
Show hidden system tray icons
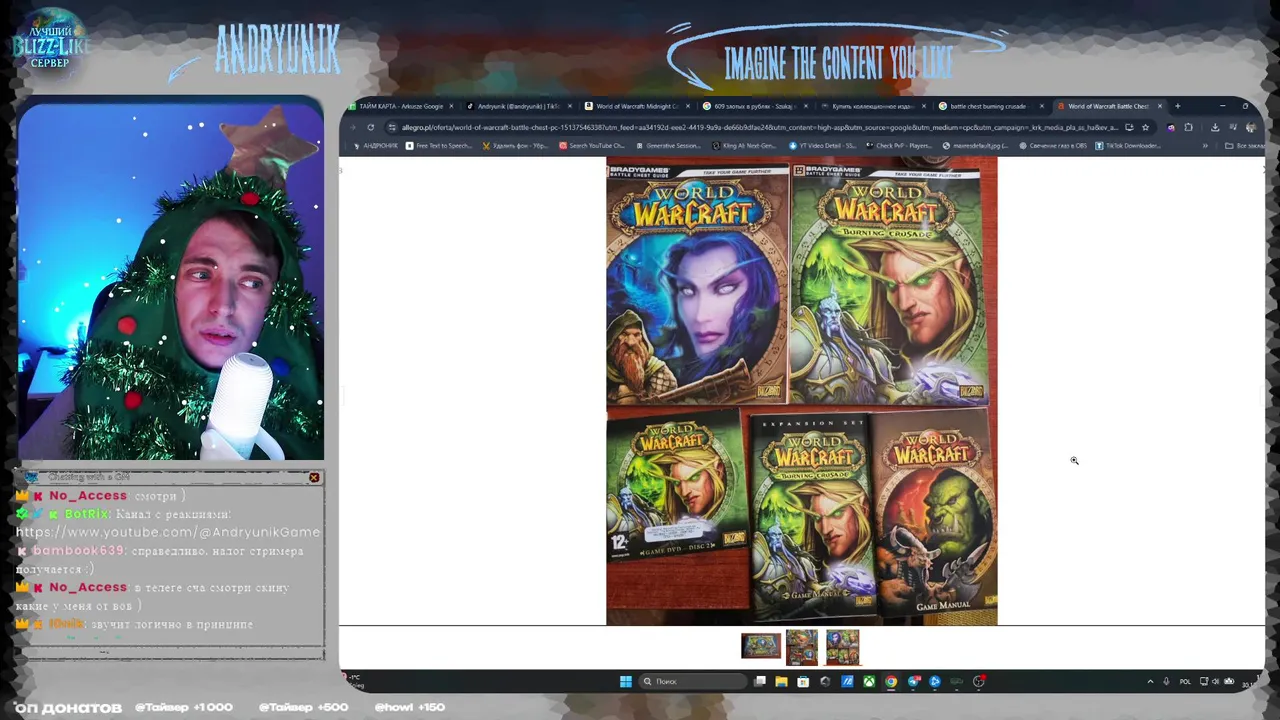pyautogui.click(x=1150, y=681)
